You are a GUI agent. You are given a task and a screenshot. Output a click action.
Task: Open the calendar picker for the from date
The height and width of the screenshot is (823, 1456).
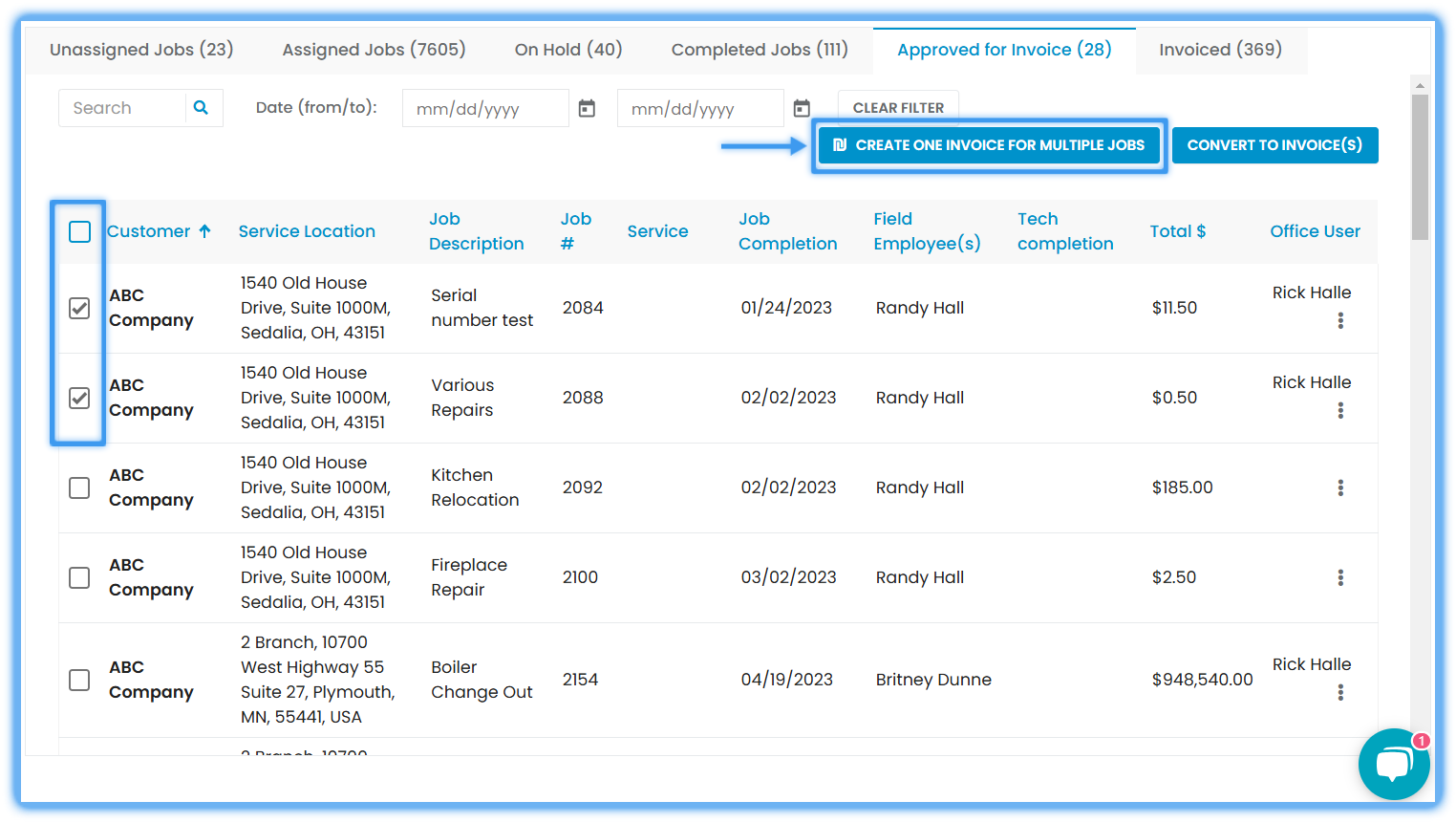tap(587, 108)
